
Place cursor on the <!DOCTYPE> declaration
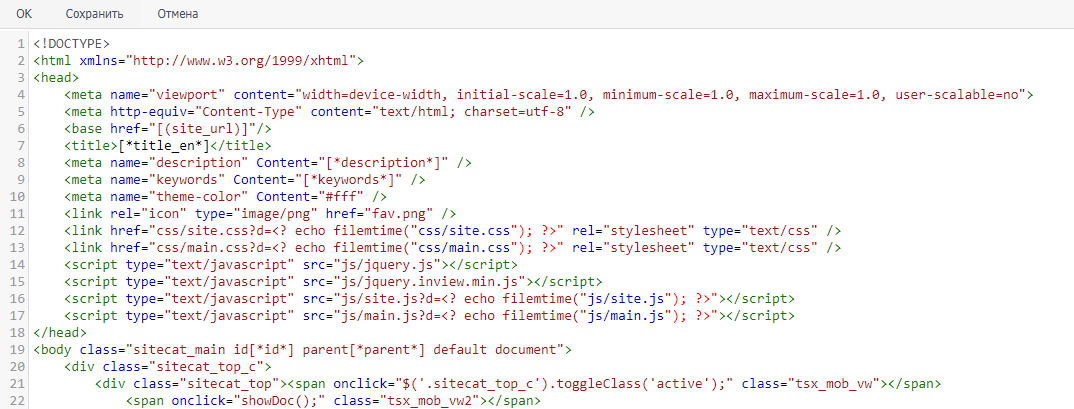tap(70, 43)
